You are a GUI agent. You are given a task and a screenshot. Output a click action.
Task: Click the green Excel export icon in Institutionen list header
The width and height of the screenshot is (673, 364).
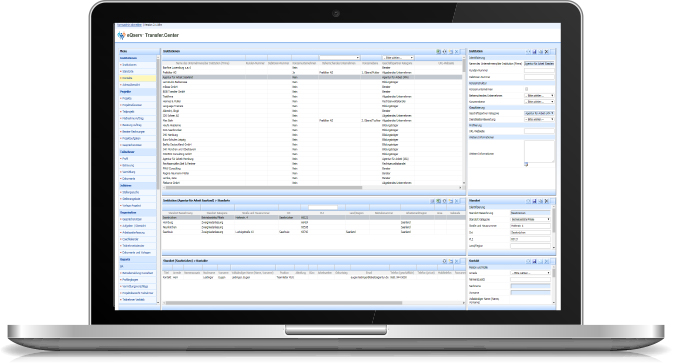click(438, 52)
